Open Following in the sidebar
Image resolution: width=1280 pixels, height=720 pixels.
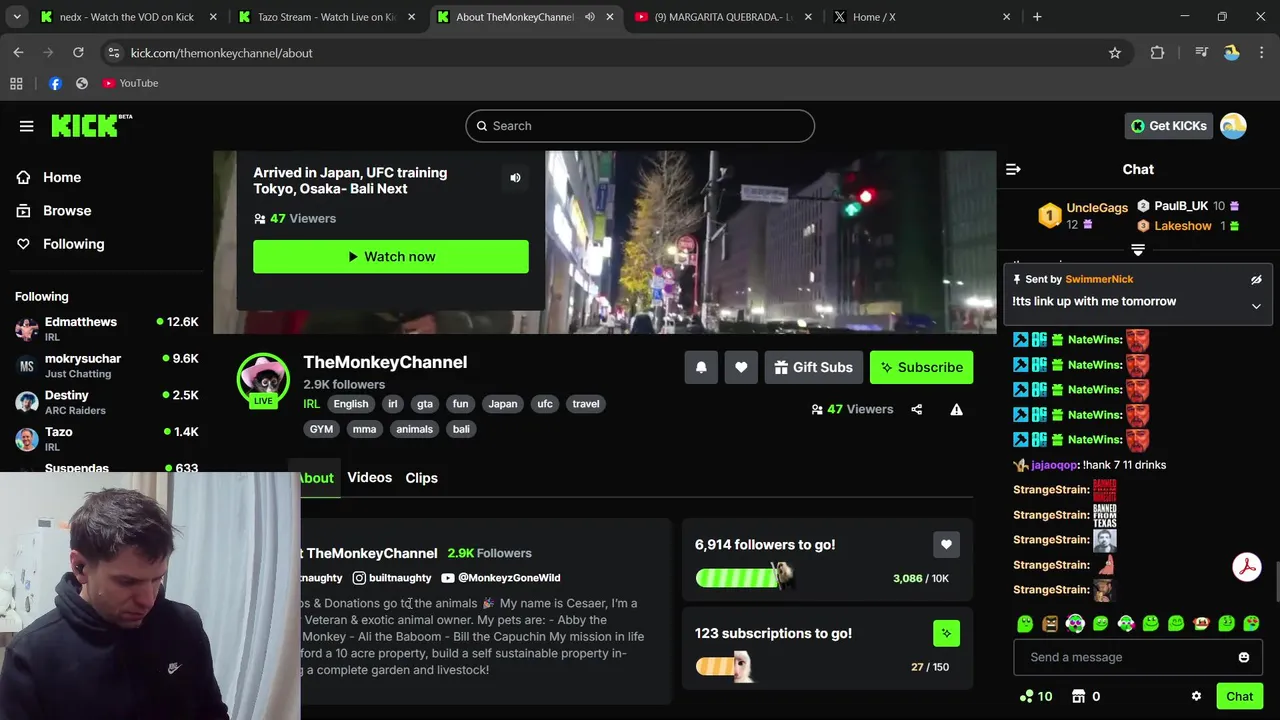tap(72, 244)
